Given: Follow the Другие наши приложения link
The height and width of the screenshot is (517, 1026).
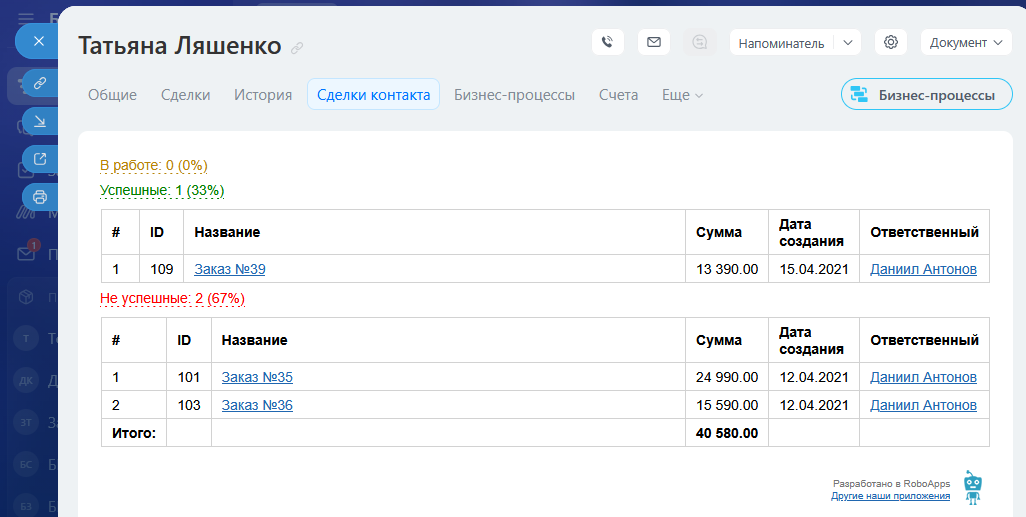Looking at the screenshot, I should 891,496.
